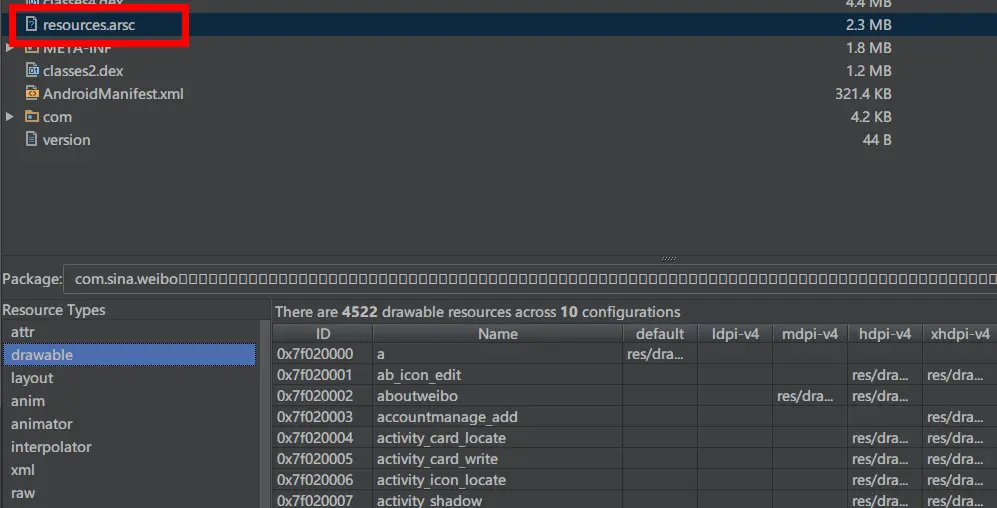Click the classes2.dex file icon
The width and height of the screenshot is (997, 508).
pyautogui.click(x=31, y=71)
